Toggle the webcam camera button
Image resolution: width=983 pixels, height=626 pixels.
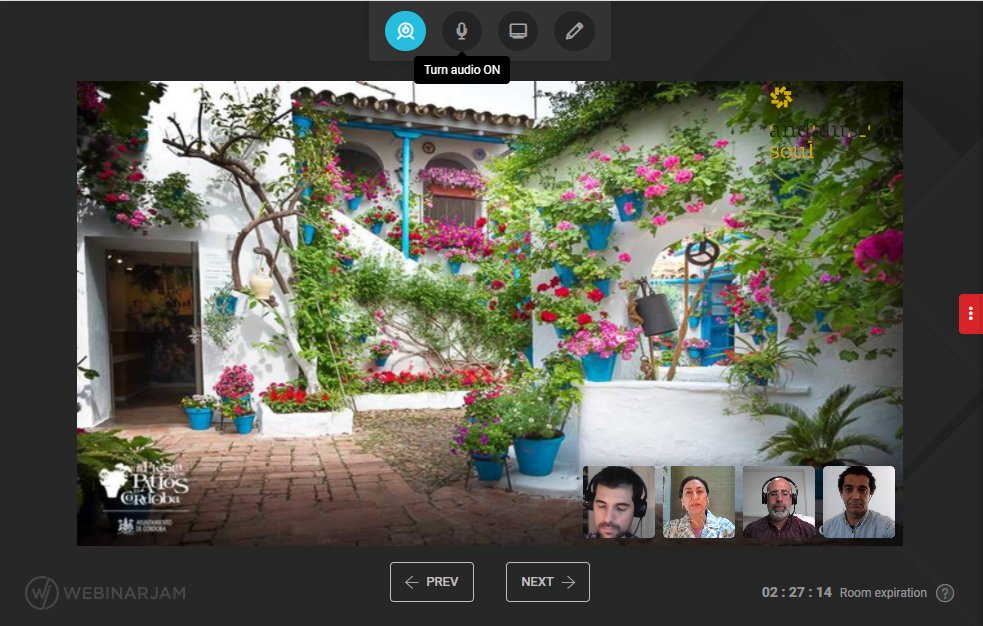pos(405,31)
